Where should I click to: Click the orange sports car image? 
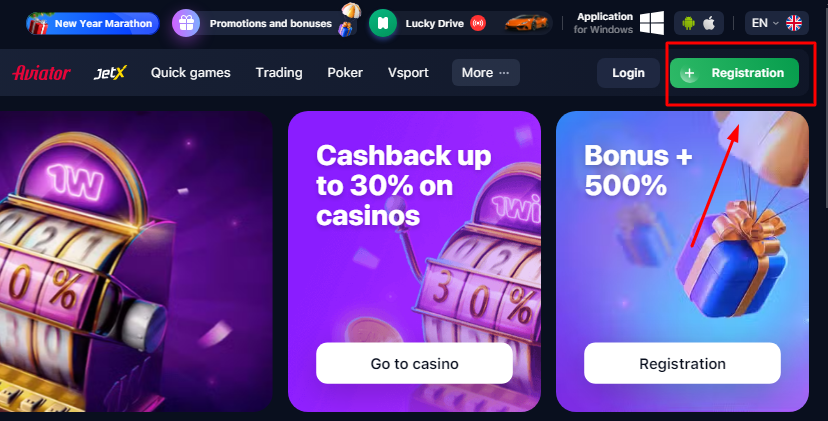coord(526,23)
